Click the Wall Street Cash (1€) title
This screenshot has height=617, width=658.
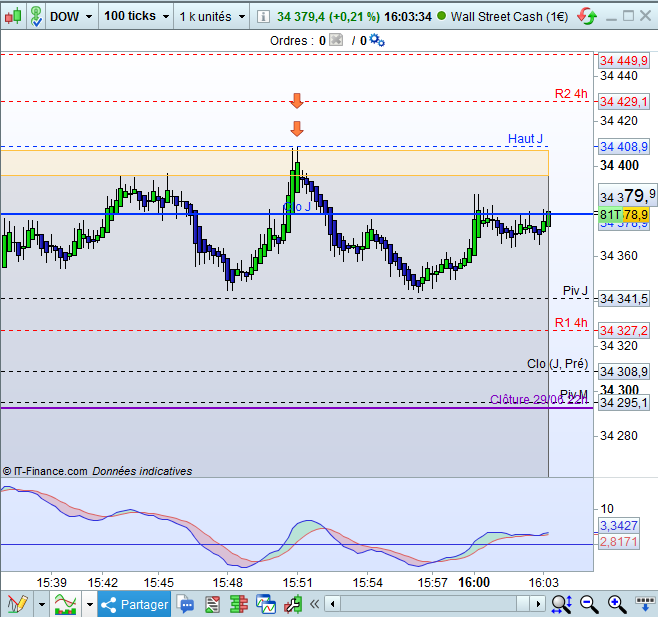509,16
